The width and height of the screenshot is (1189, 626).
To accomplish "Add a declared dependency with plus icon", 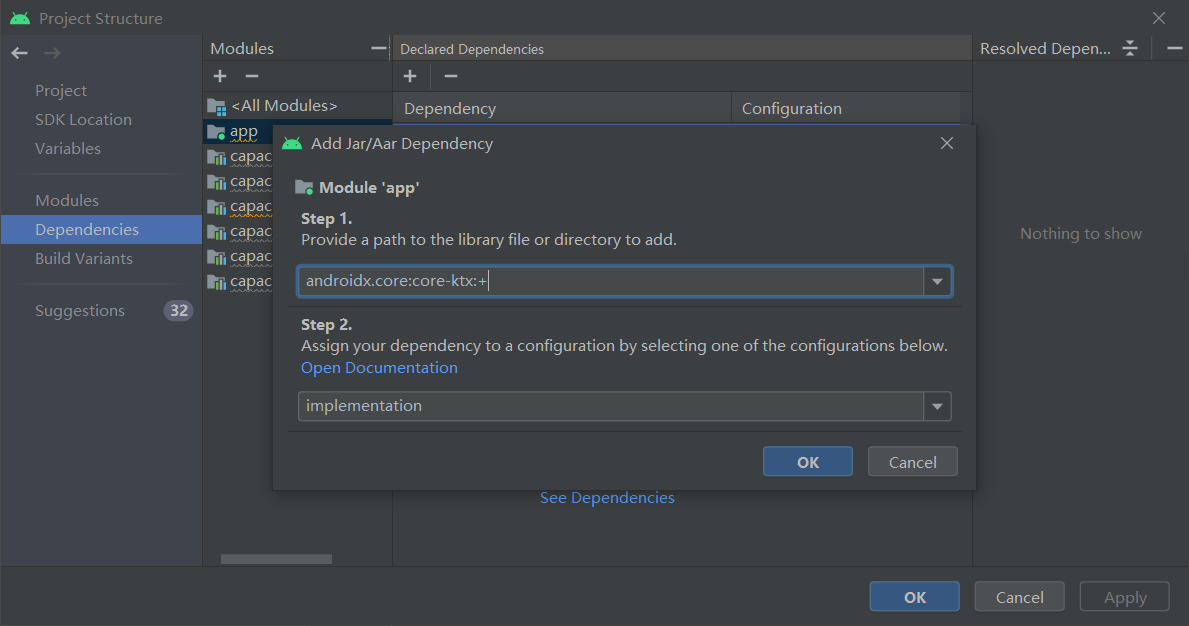I will pos(410,76).
